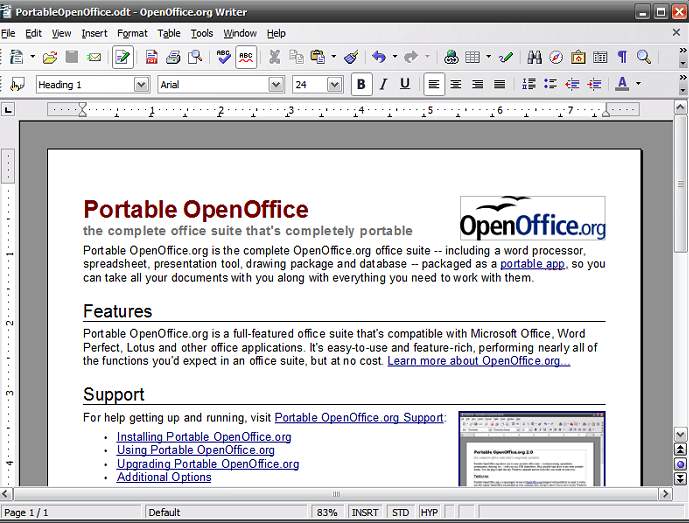The image size is (689, 523).
Task: Click the Paste clipboard icon
Action: pos(318,57)
